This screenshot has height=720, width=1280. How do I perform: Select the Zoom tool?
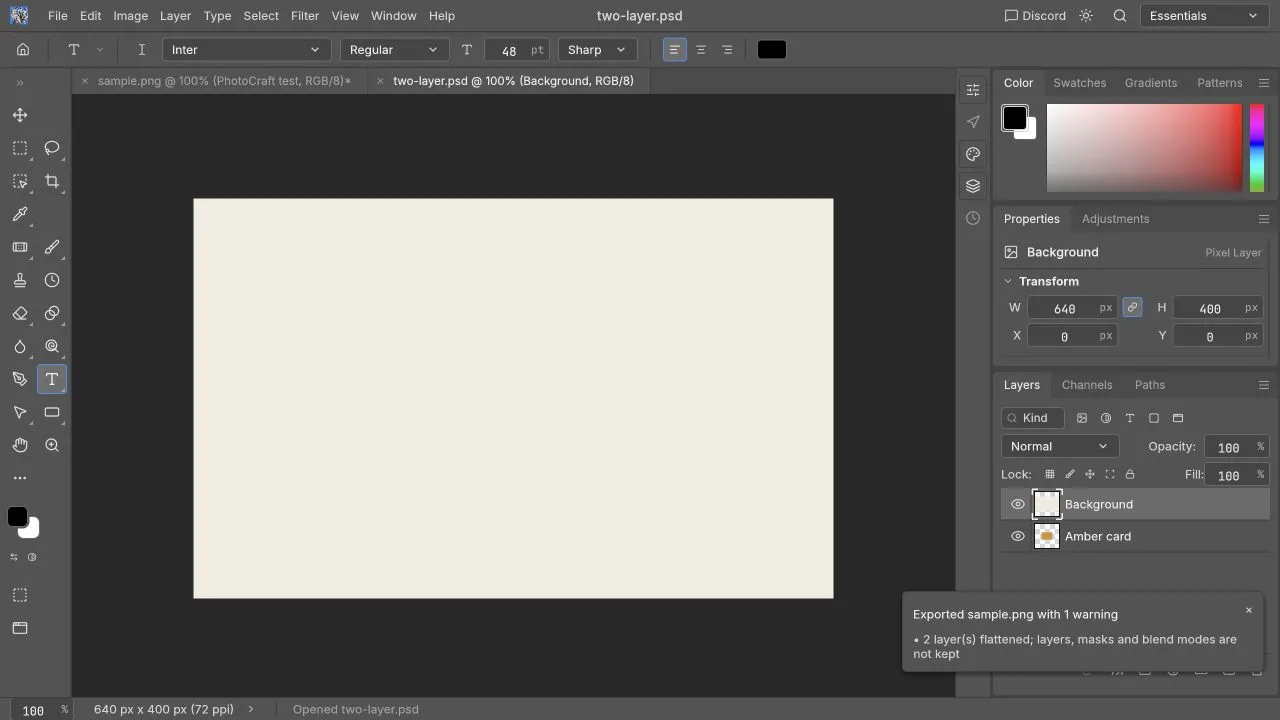(x=52, y=445)
